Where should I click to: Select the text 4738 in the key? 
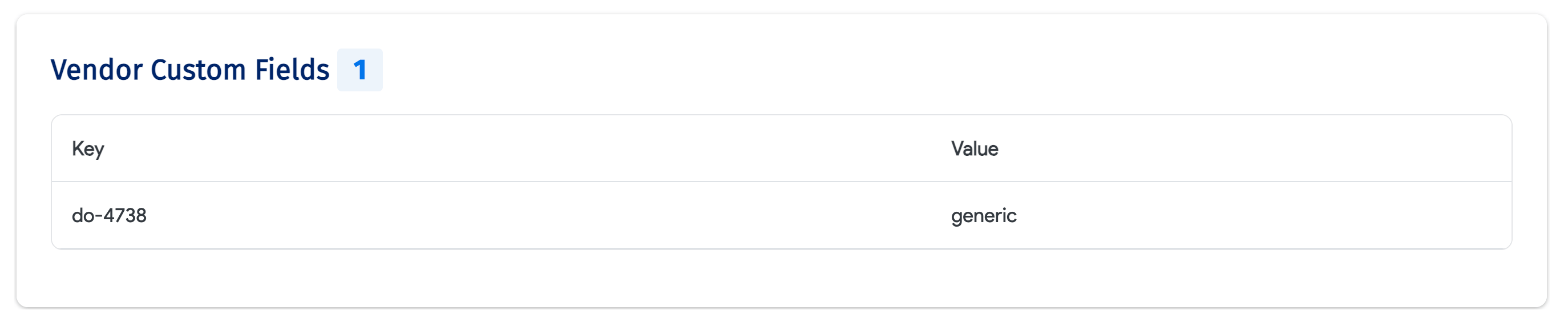point(125,215)
